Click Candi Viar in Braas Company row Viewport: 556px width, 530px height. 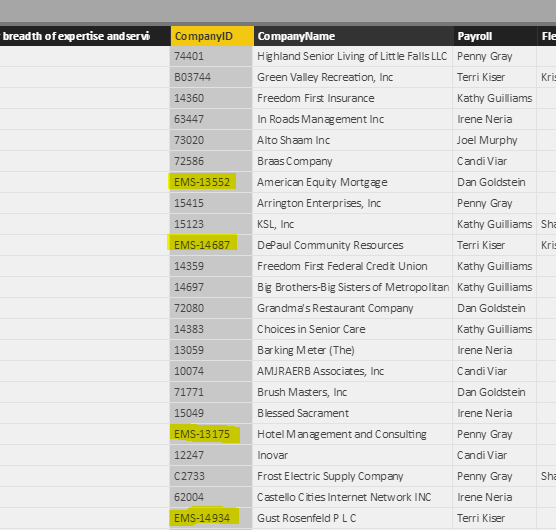(494, 161)
